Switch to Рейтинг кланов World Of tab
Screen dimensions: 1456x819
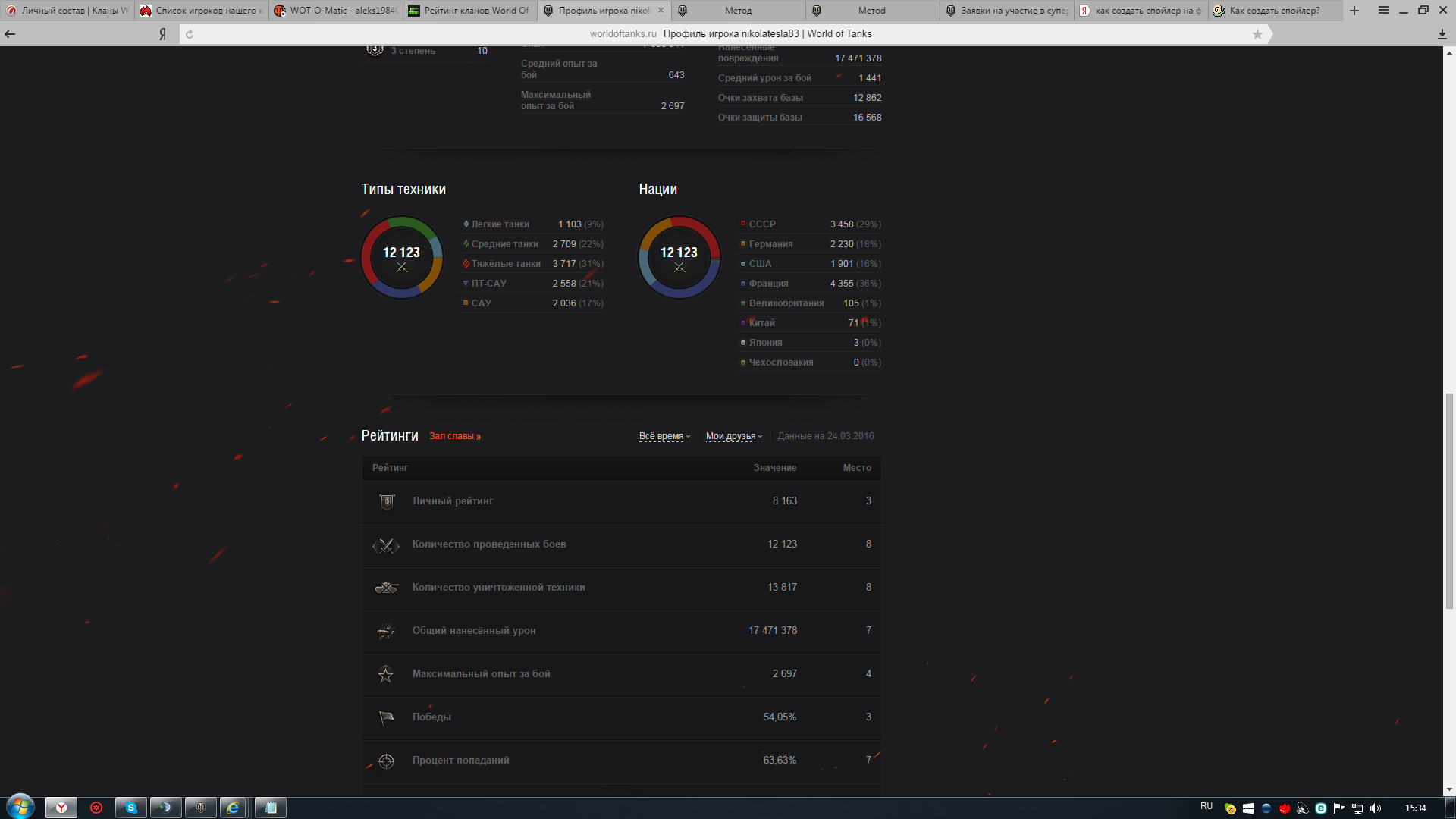click(470, 11)
